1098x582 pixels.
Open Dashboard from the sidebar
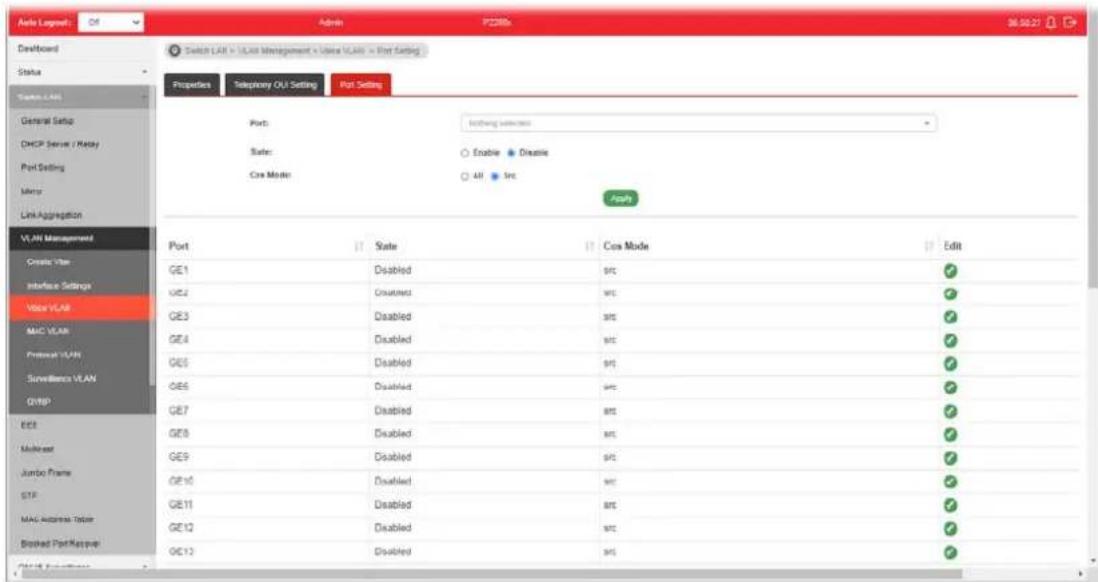click(x=39, y=49)
